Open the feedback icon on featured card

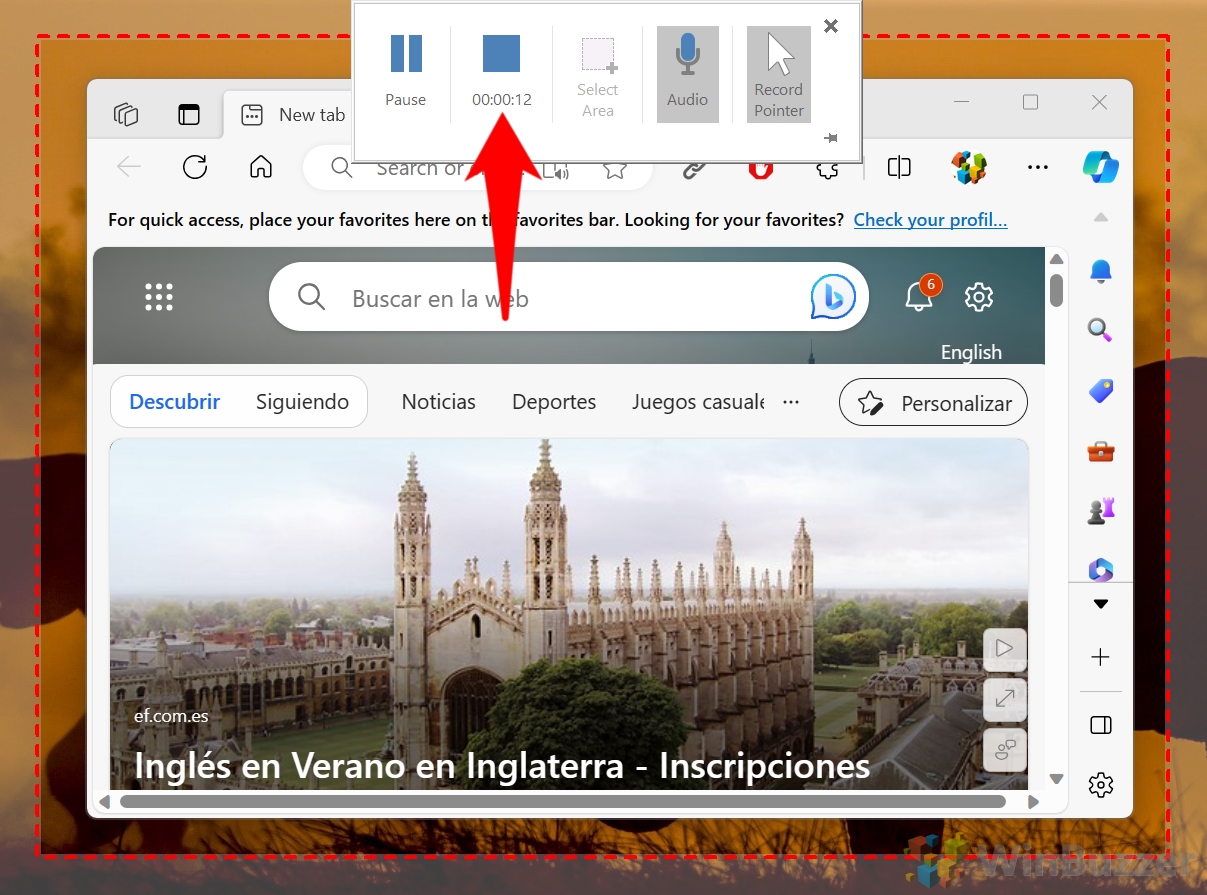point(1005,748)
